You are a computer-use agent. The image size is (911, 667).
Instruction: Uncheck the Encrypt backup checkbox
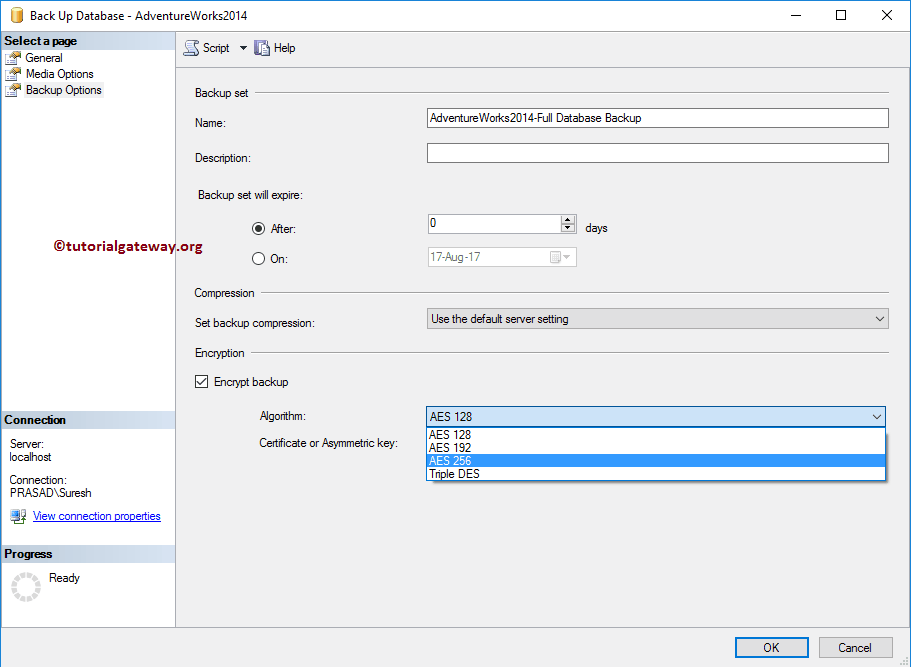[x=201, y=382]
